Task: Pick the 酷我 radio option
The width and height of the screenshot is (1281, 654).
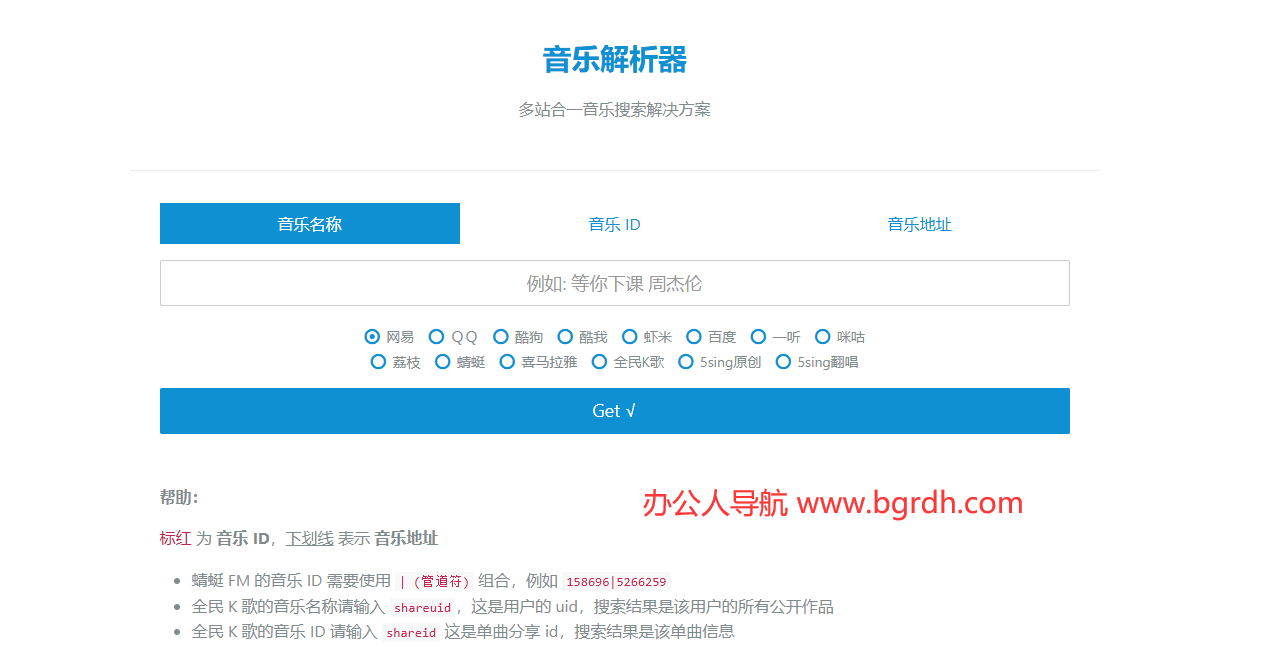Action: click(x=565, y=337)
